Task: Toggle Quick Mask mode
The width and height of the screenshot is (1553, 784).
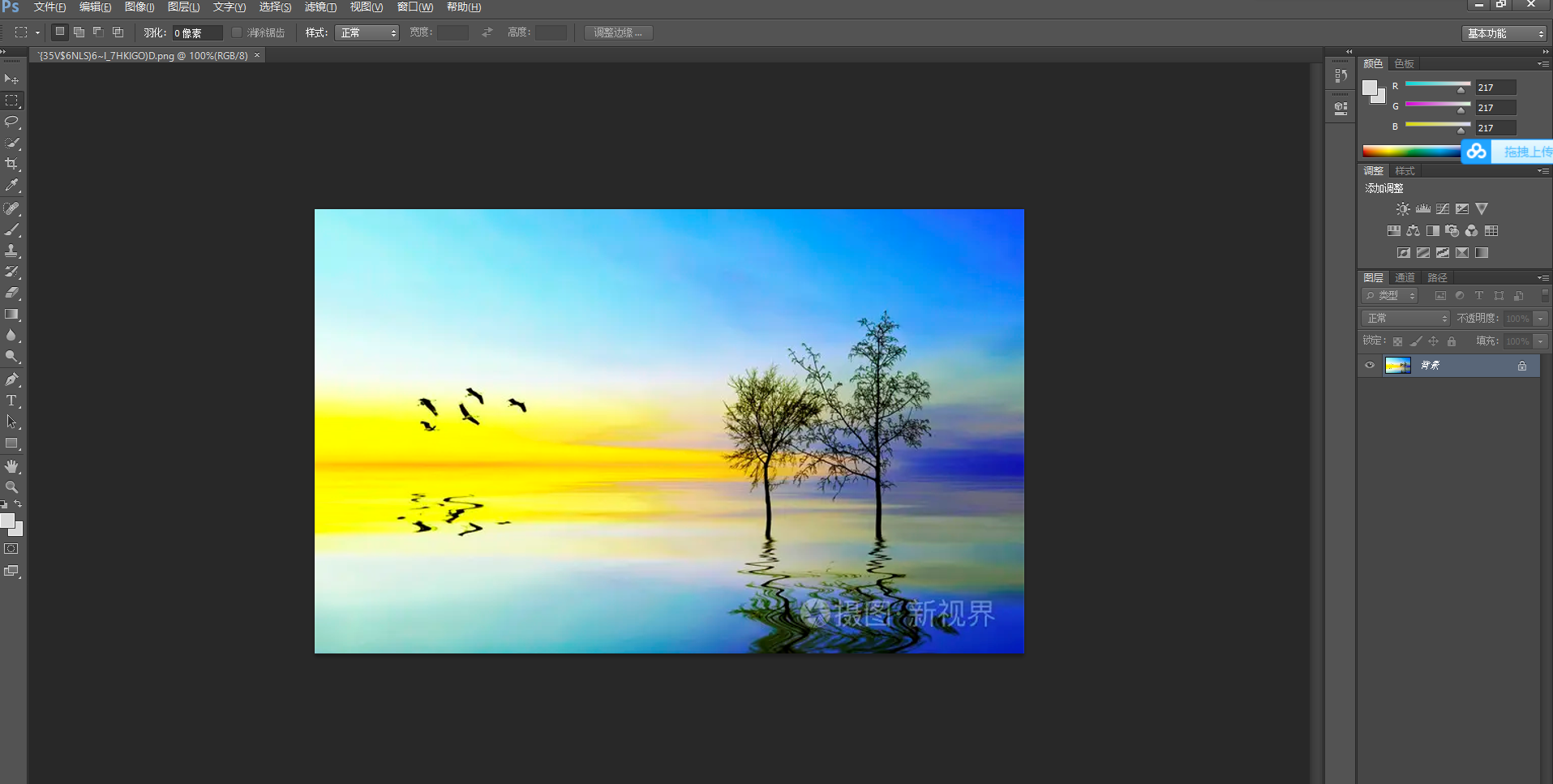Action: coord(11,549)
